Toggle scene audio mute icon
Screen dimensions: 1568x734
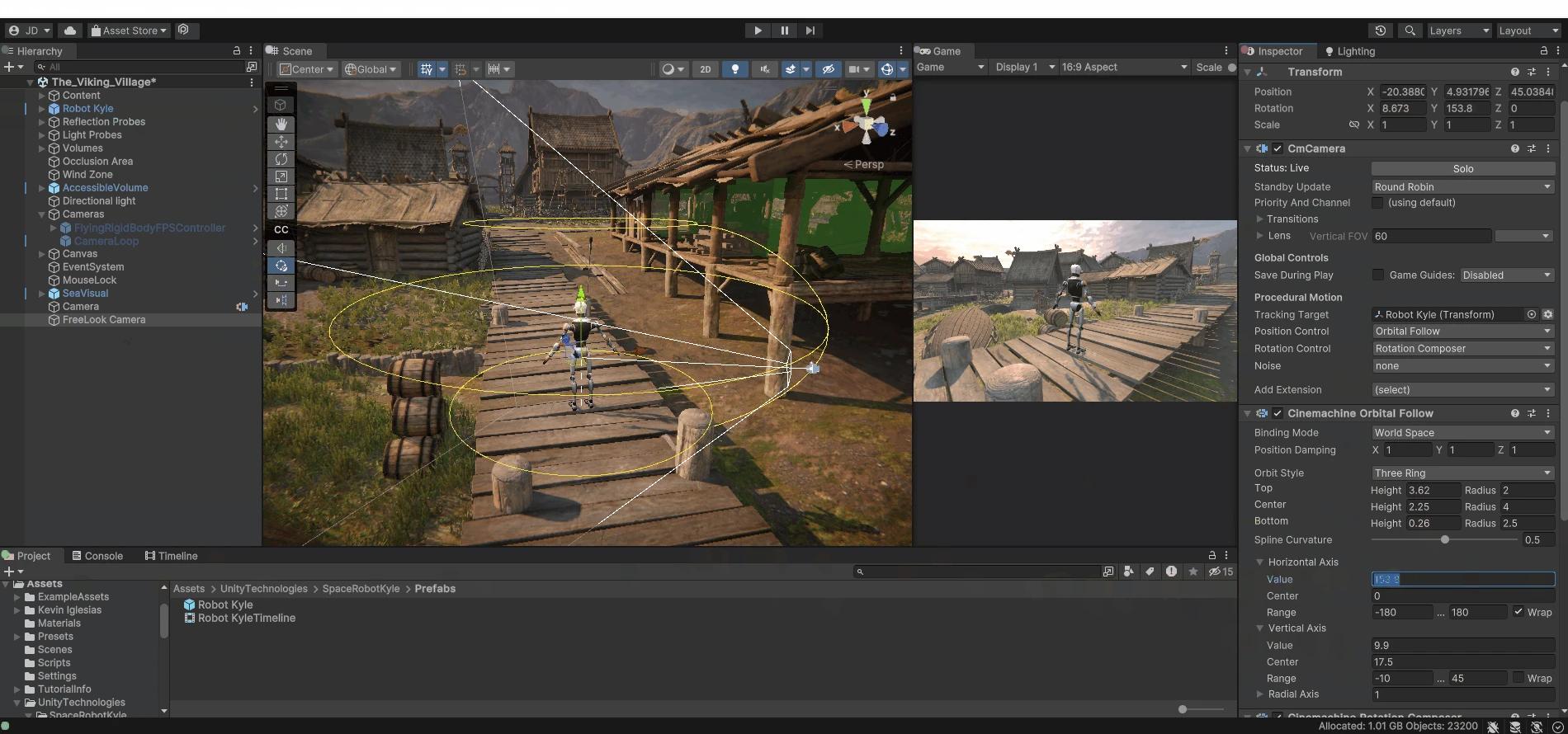pos(764,69)
